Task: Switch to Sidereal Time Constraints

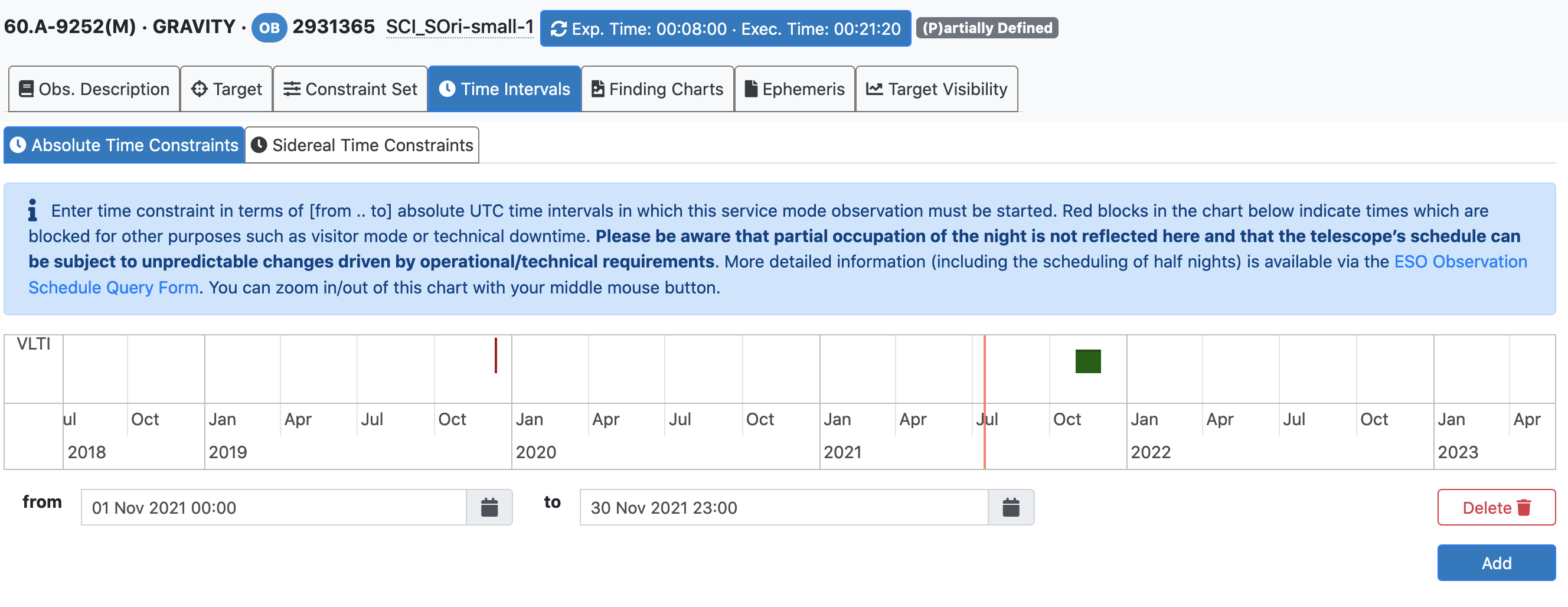Action: point(362,145)
